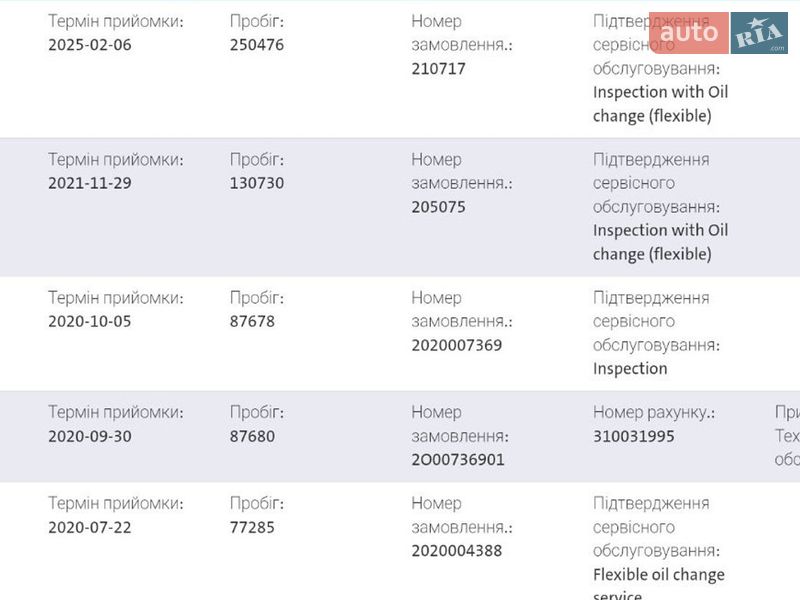Select the date 2020-10-05
800x600 pixels.
[x=90, y=322]
